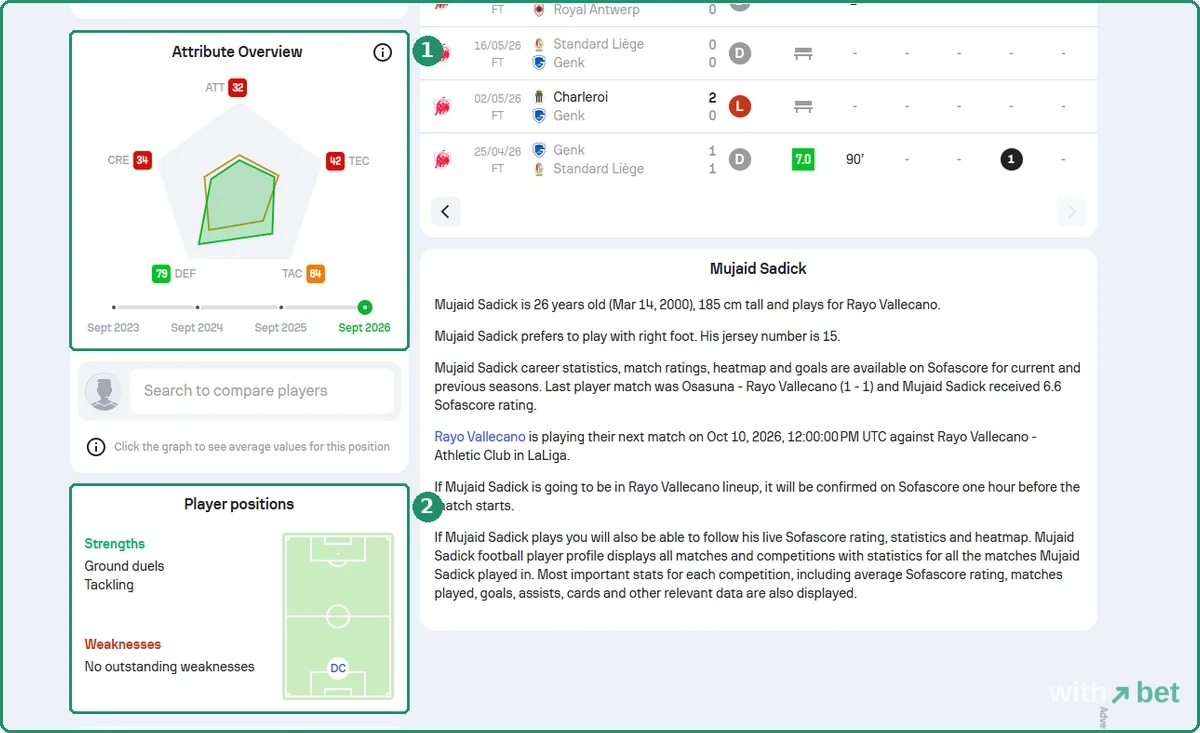Click Royal Antwerp team name
Viewport: 1200px width, 733px height.
pos(597,10)
